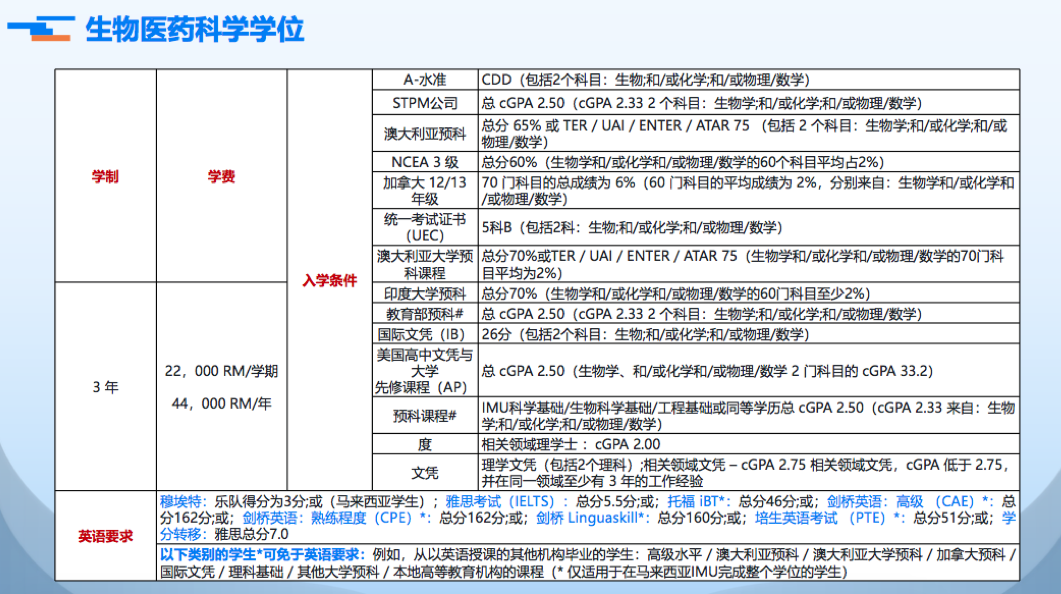1061x594 pixels.
Task: Click the 加拿大 12/13 年级 cell
Action: pos(425,191)
